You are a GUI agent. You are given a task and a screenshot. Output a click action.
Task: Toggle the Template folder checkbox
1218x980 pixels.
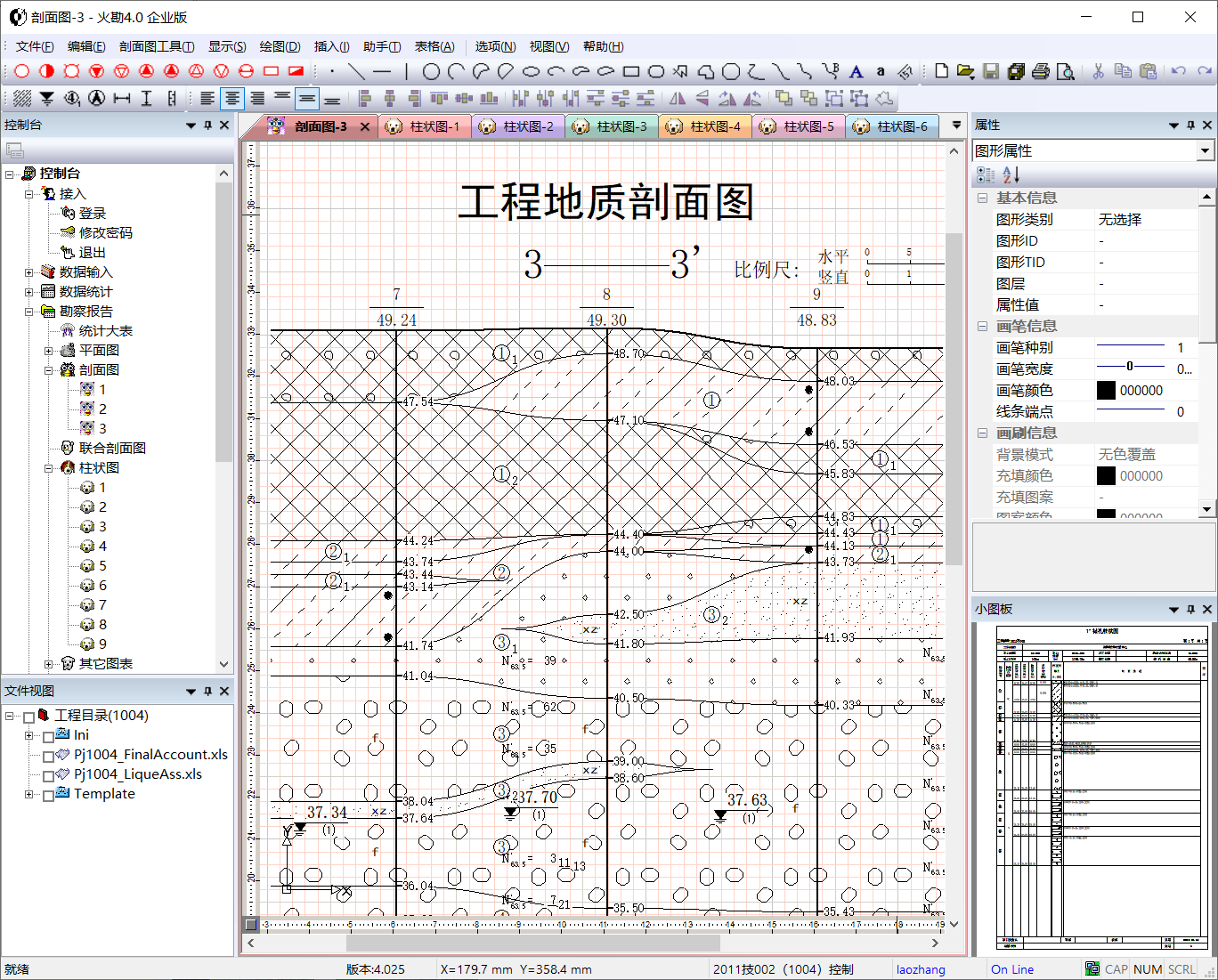pyautogui.click(x=49, y=795)
